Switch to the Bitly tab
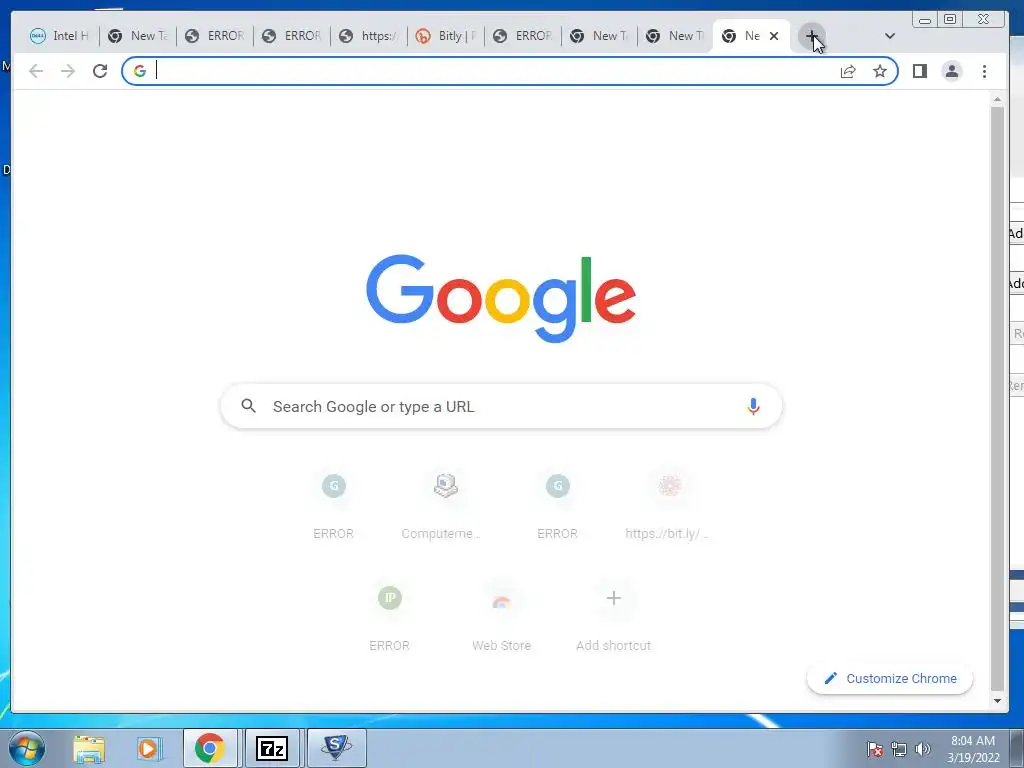Screen dimensions: 1024x768 tap(447, 36)
